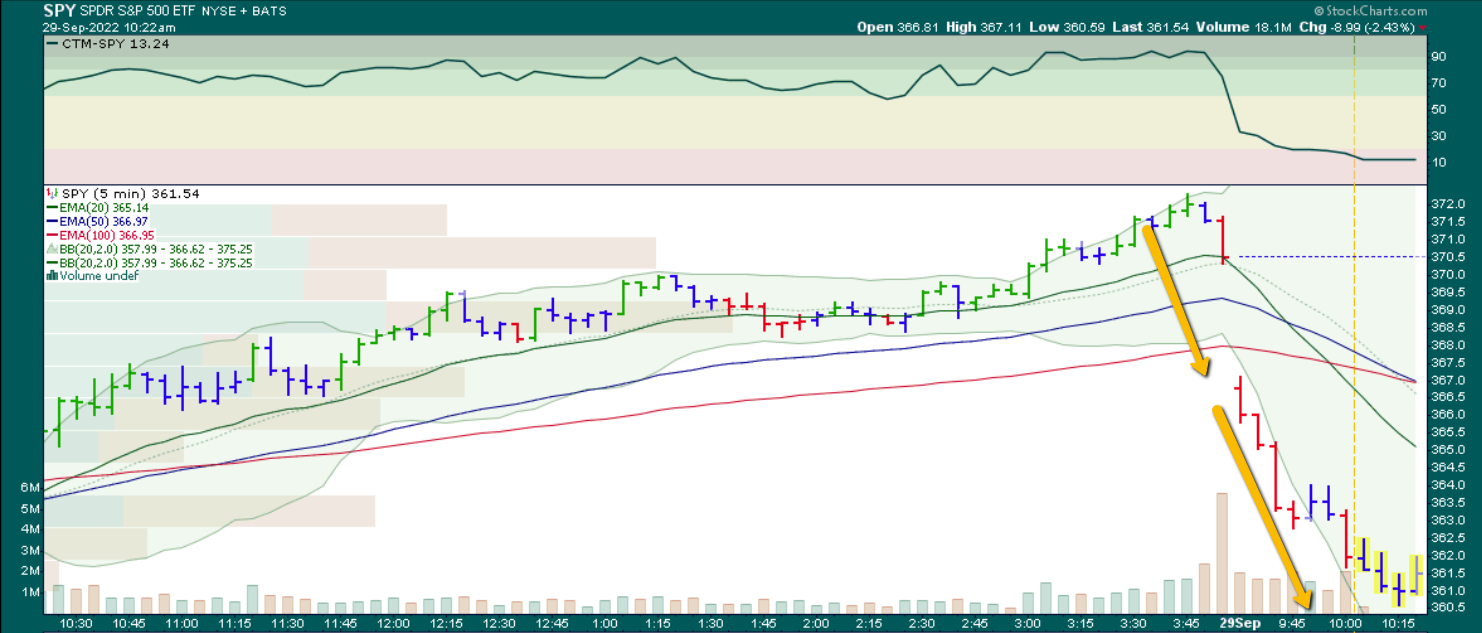
Task: Click the 30 level on the CTM scale
Action: point(1439,136)
